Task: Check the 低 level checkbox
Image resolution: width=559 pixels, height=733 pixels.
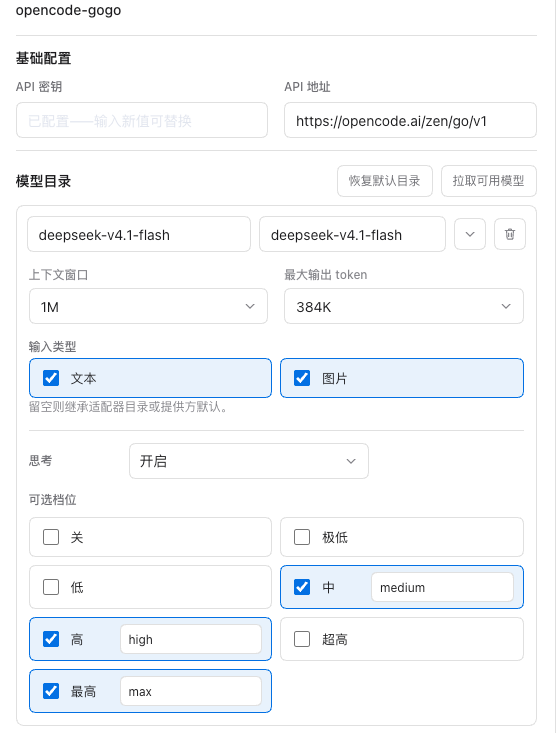Action: click(51, 587)
